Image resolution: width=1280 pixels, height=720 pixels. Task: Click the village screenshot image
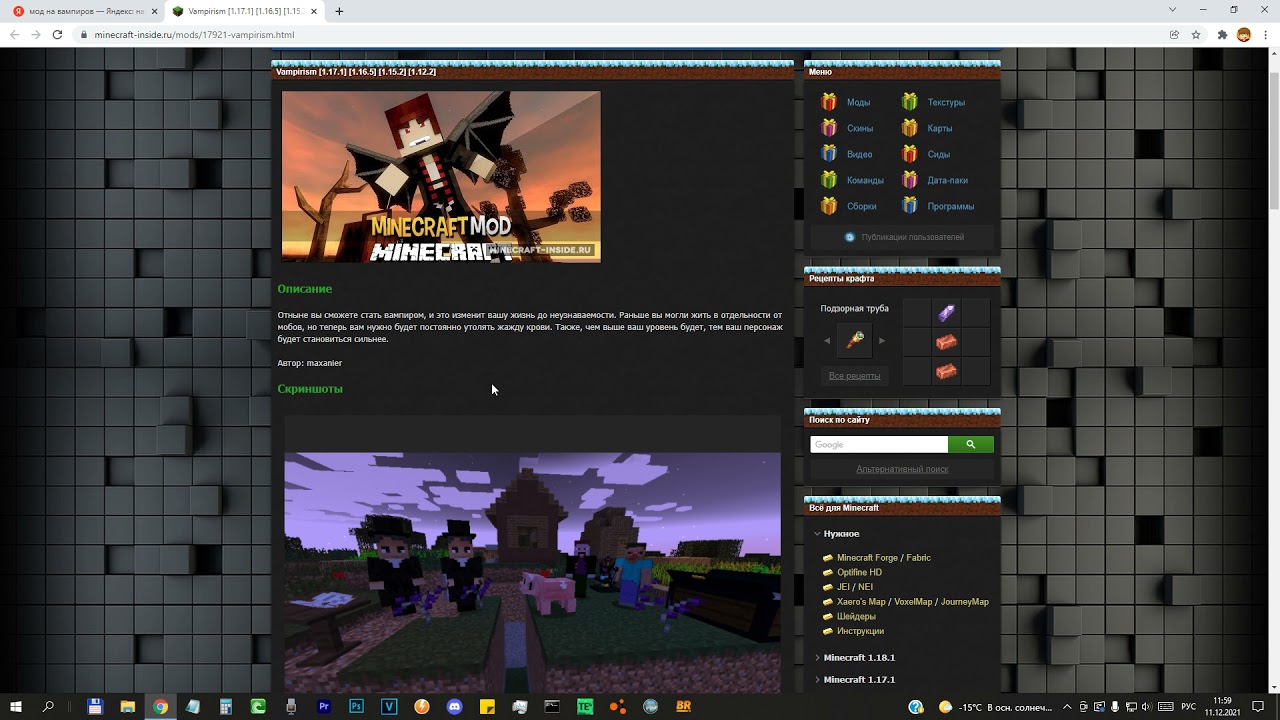pos(532,572)
